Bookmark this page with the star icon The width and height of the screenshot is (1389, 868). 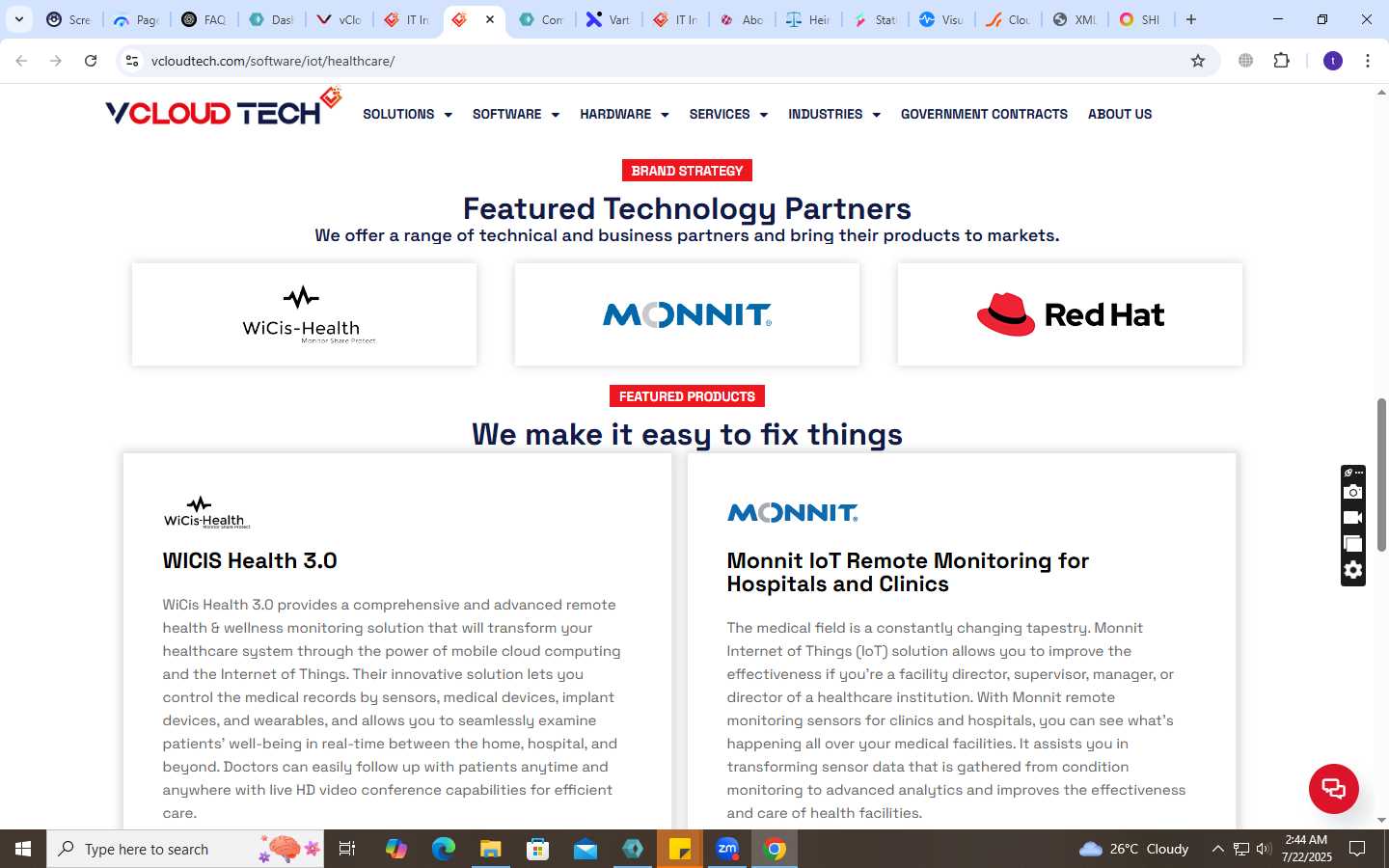click(x=1198, y=61)
